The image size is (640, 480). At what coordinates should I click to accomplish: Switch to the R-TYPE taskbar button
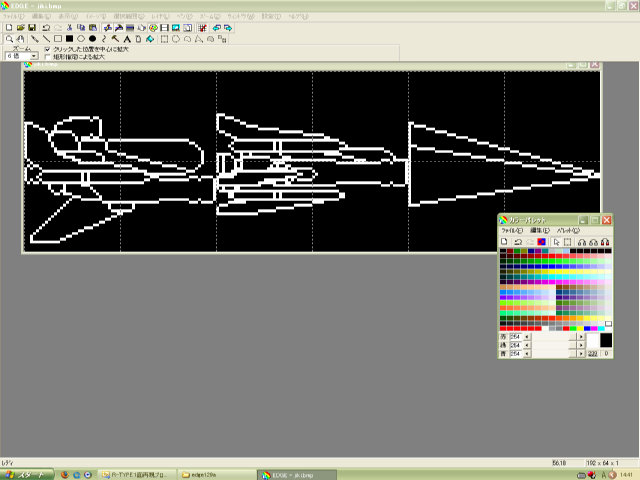tap(138, 475)
